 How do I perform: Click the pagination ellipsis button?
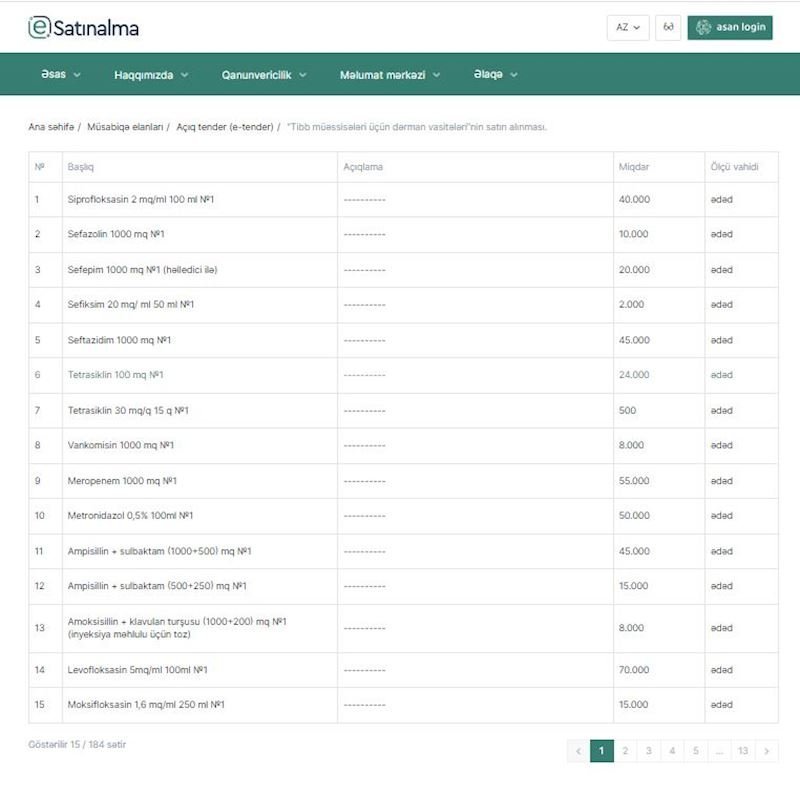(x=718, y=751)
